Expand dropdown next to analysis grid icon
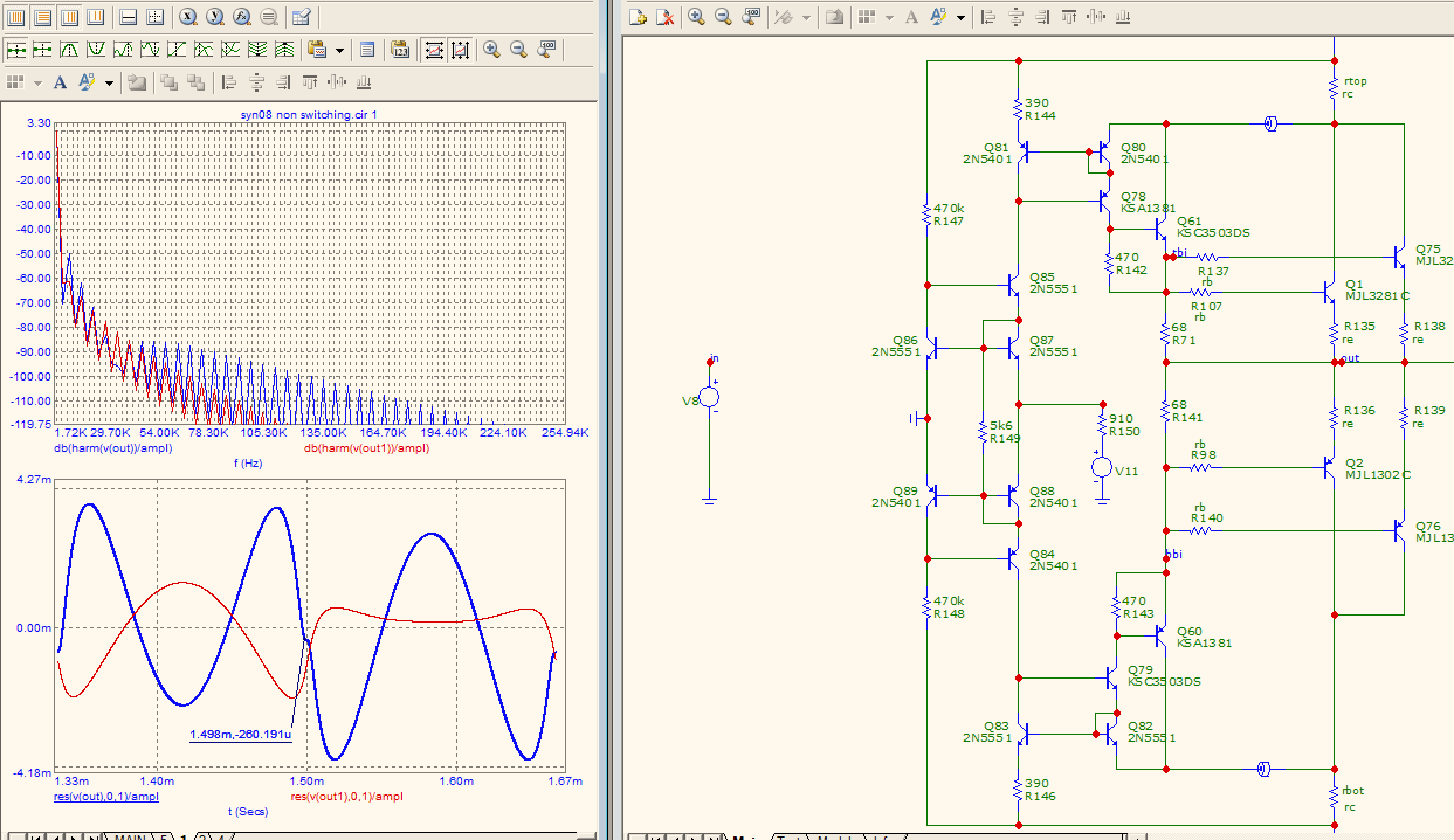The height and width of the screenshot is (840, 1454). pyautogui.click(x=38, y=83)
